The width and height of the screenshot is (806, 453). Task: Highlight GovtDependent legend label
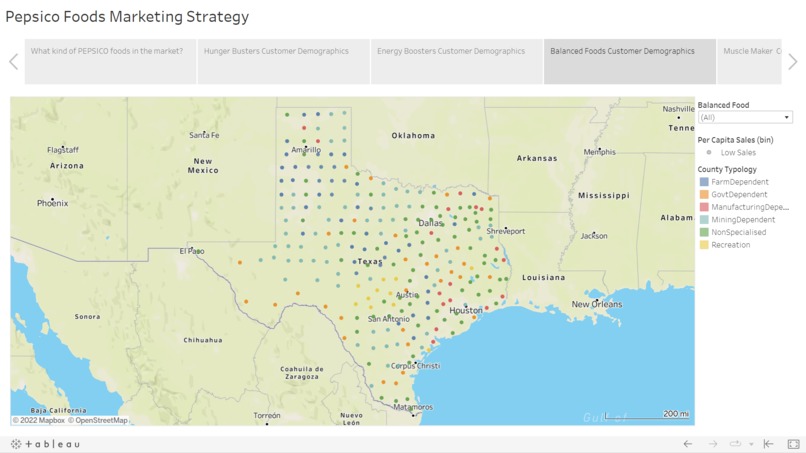[x=739, y=194]
